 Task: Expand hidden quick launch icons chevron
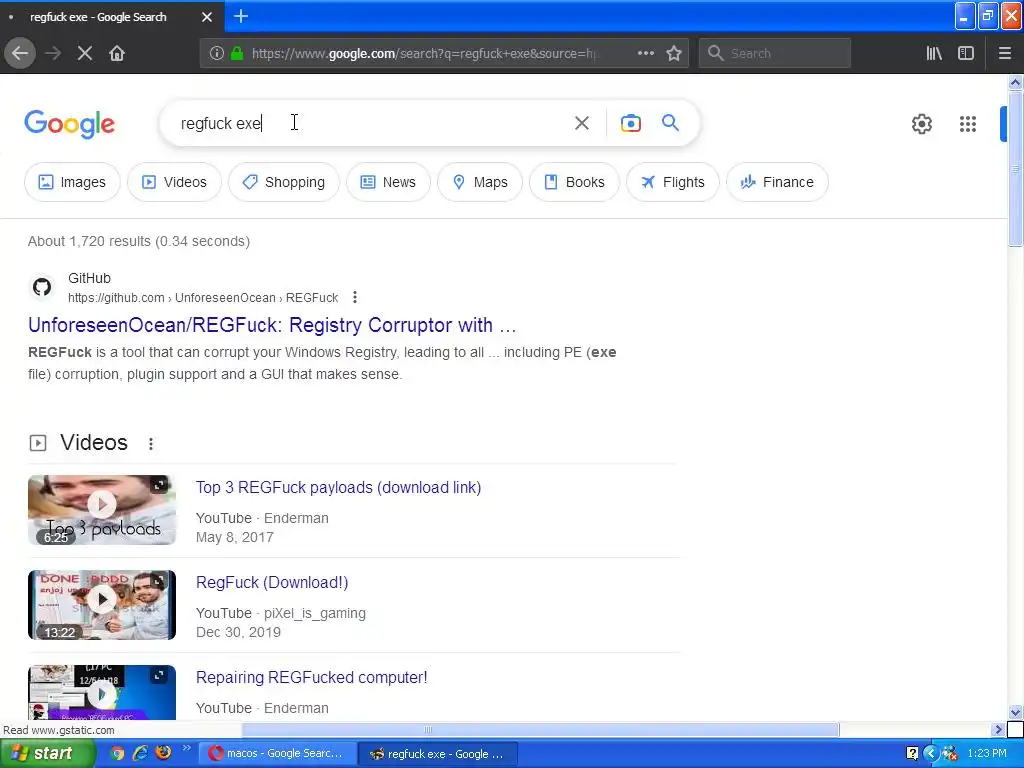[x=186, y=748]
